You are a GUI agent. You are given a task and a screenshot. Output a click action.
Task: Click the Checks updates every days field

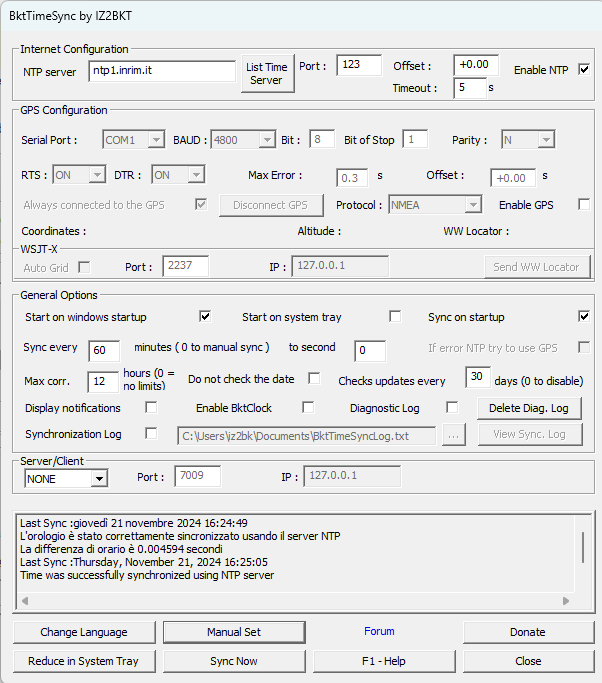coord(478,377)
